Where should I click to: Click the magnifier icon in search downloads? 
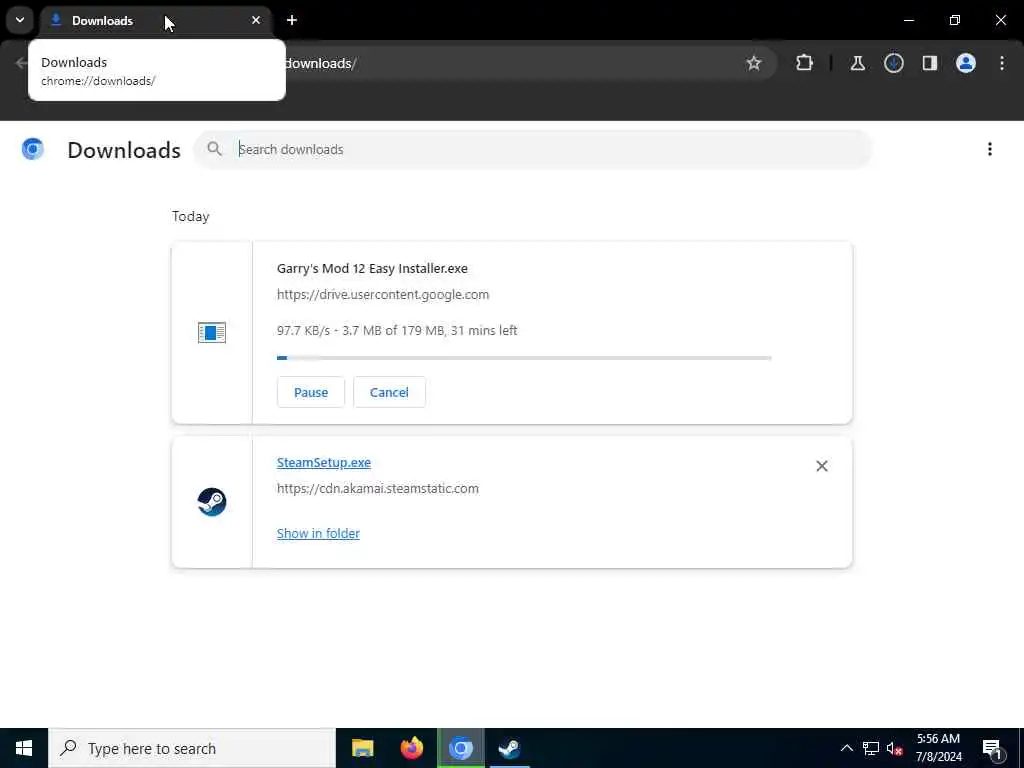point(214,149)
